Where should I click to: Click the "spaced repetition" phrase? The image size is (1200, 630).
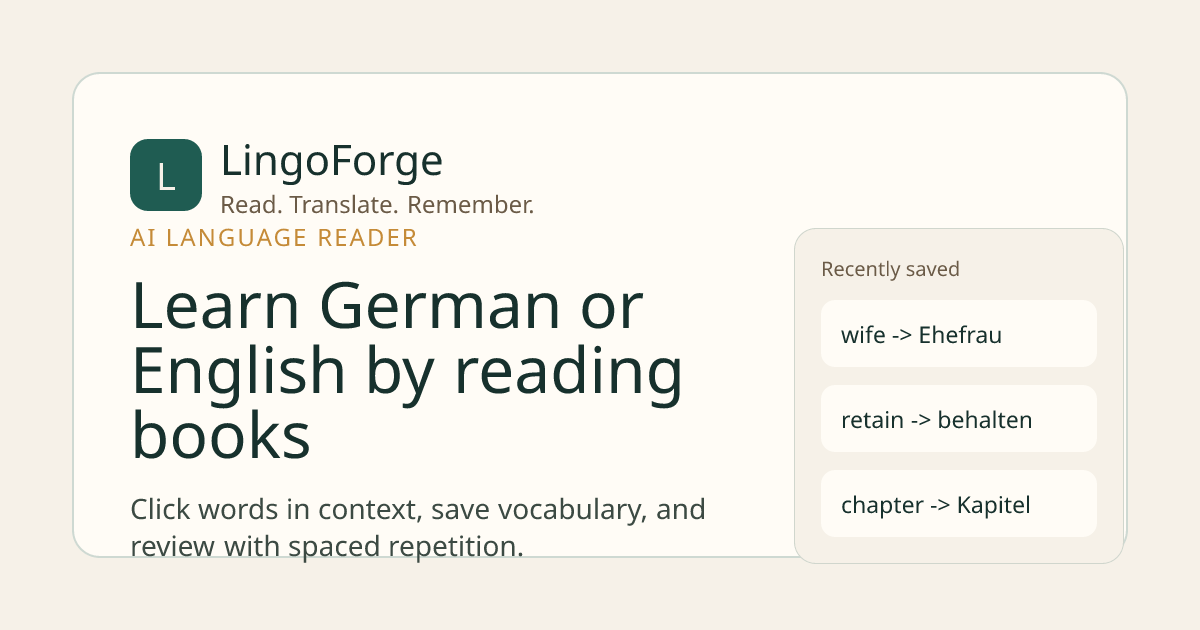423,547
